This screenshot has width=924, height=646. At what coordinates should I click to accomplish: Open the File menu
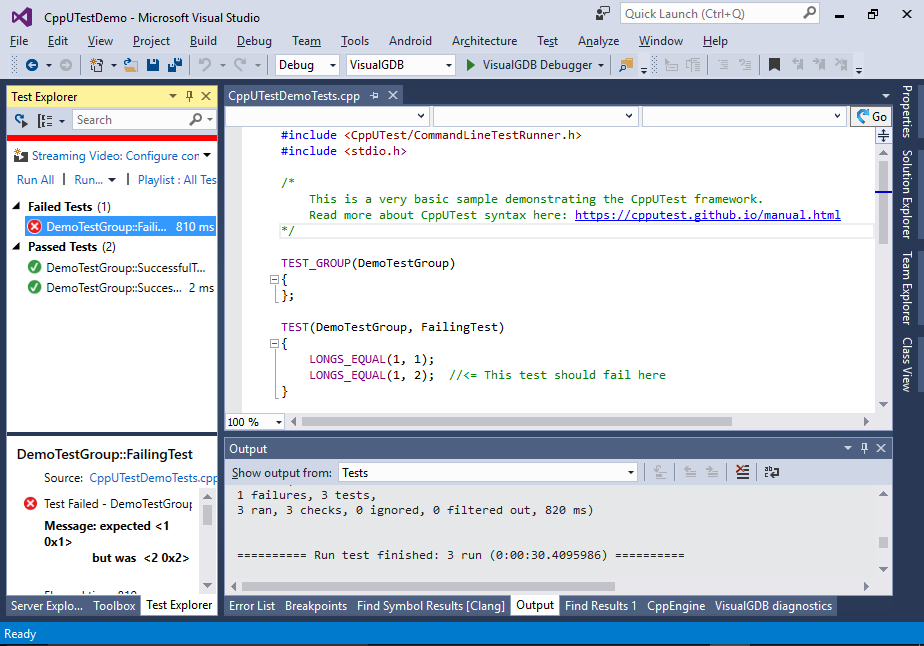pyautogui.click(x=19, y=41)
